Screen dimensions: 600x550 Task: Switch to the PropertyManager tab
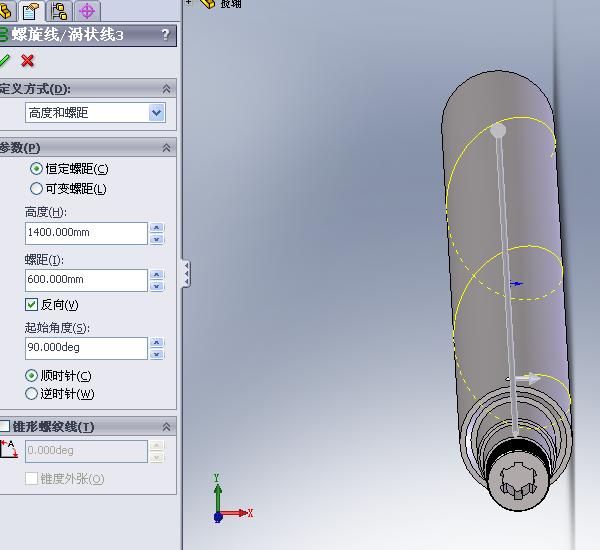click(x=32, y=11)
